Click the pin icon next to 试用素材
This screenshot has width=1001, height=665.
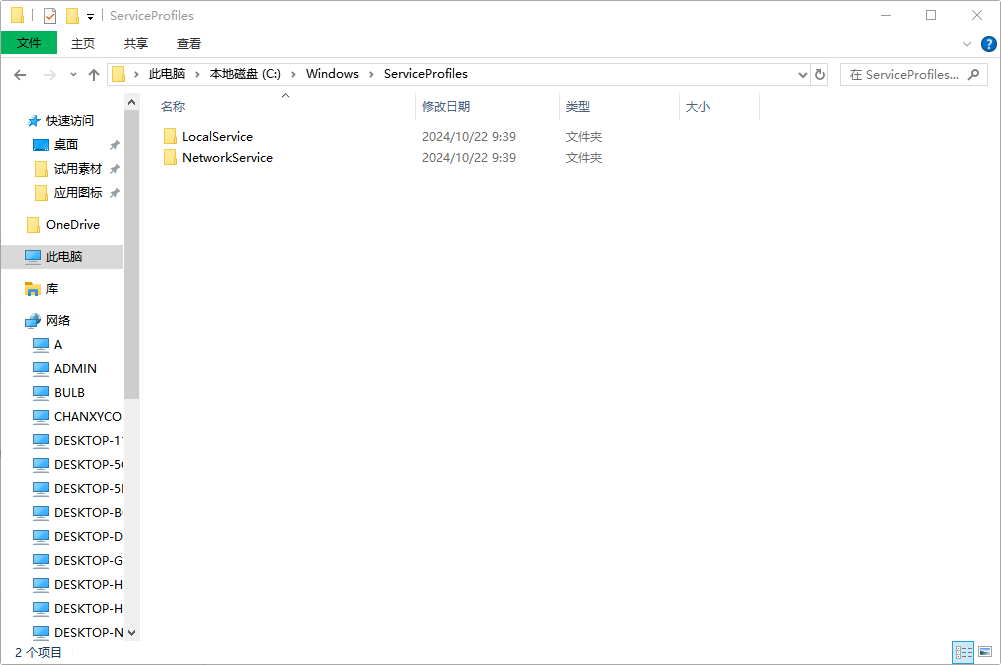tap(114, 169)
